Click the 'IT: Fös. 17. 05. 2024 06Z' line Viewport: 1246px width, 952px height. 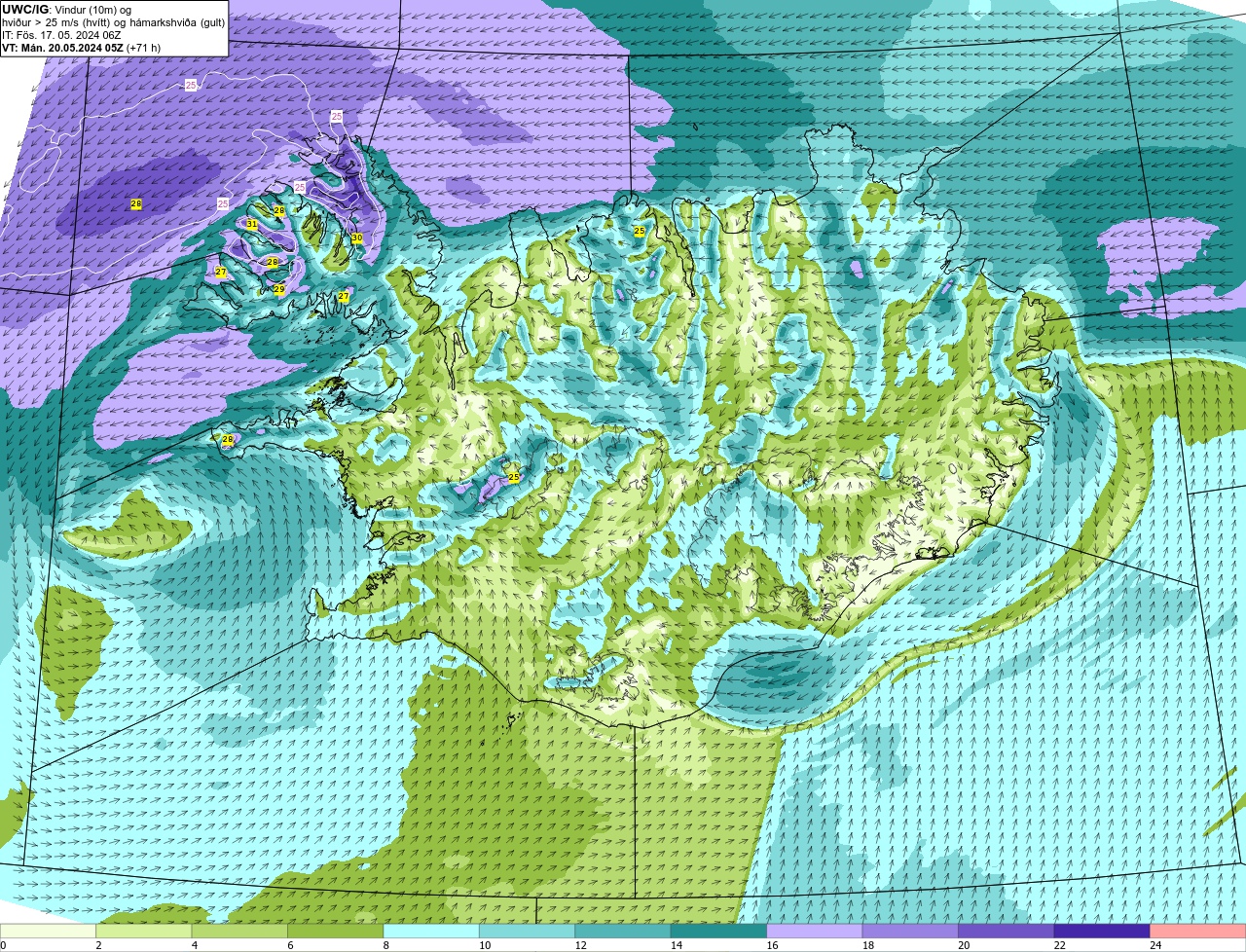pyautogui.click(x=61, y=35)
